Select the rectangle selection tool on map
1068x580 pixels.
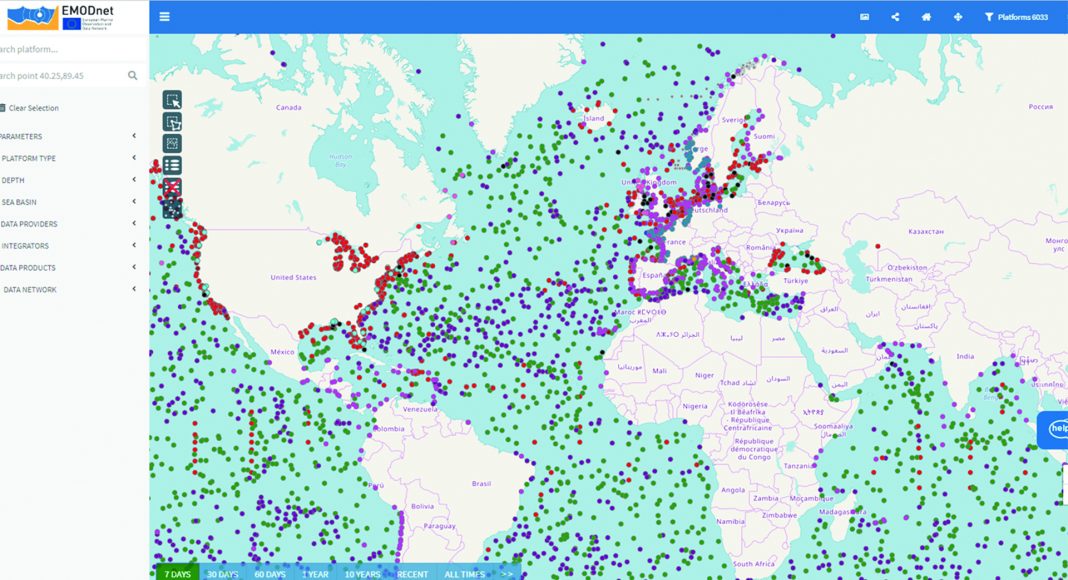172,100
